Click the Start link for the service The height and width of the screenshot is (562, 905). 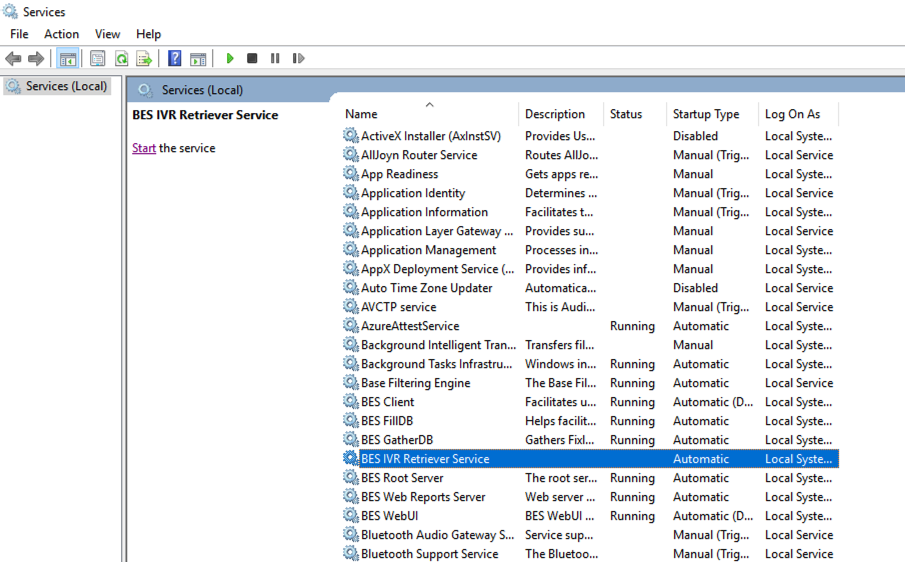tap(144, 148)
